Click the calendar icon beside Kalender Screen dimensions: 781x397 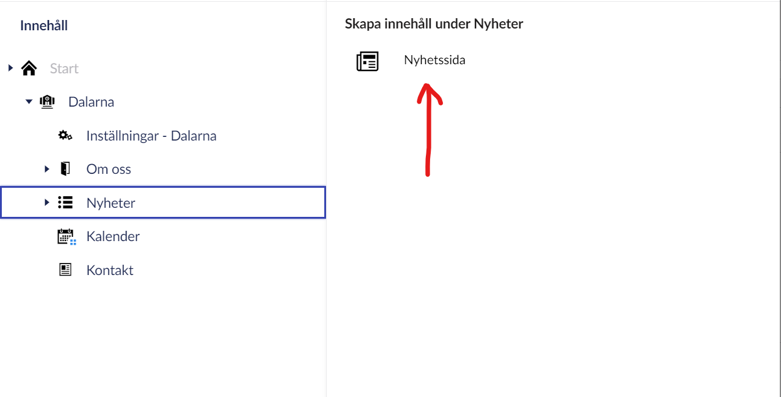66,237
